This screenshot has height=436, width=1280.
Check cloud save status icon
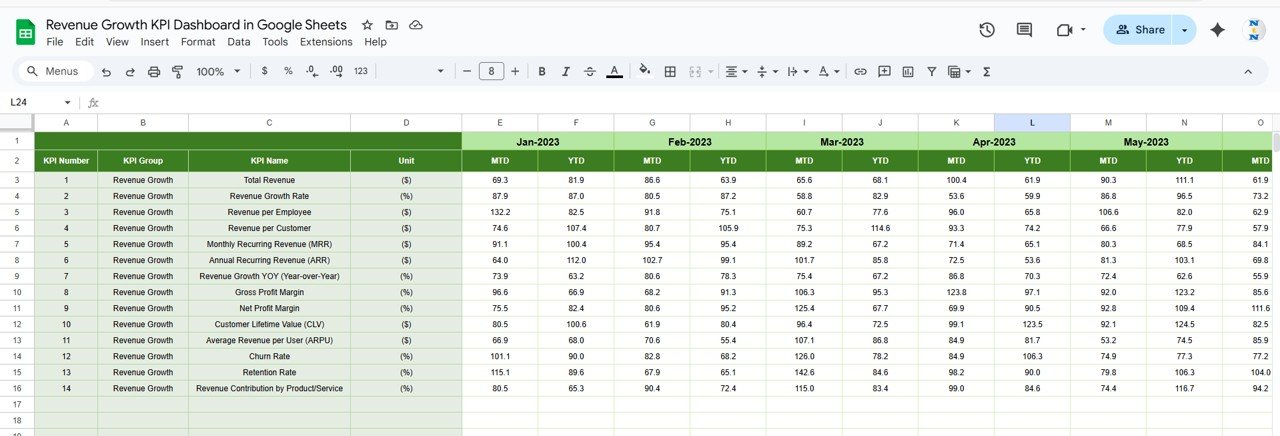click(416, 25)
